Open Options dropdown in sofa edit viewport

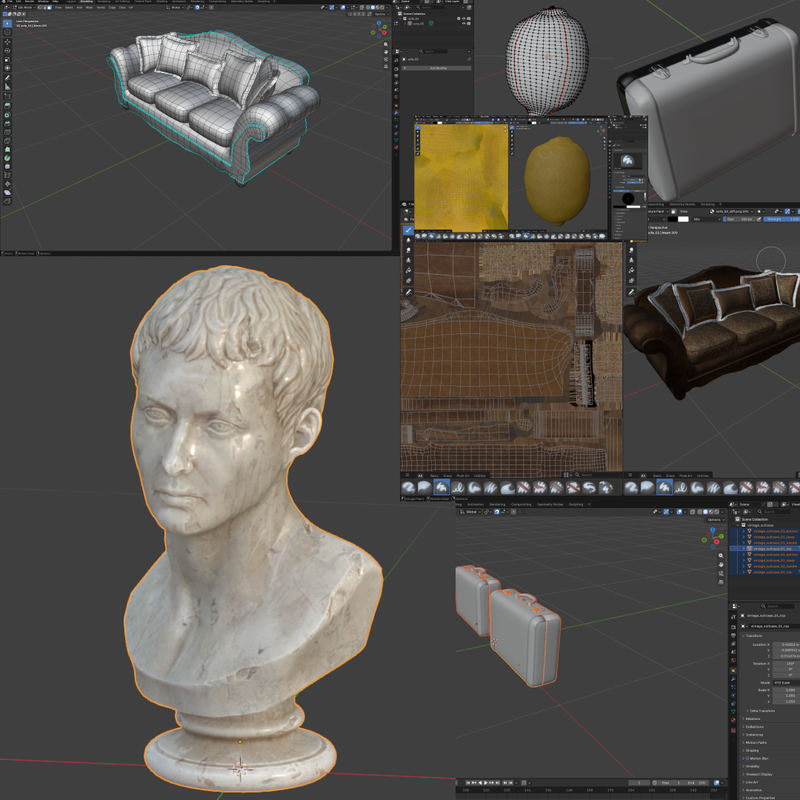point(381,14)
